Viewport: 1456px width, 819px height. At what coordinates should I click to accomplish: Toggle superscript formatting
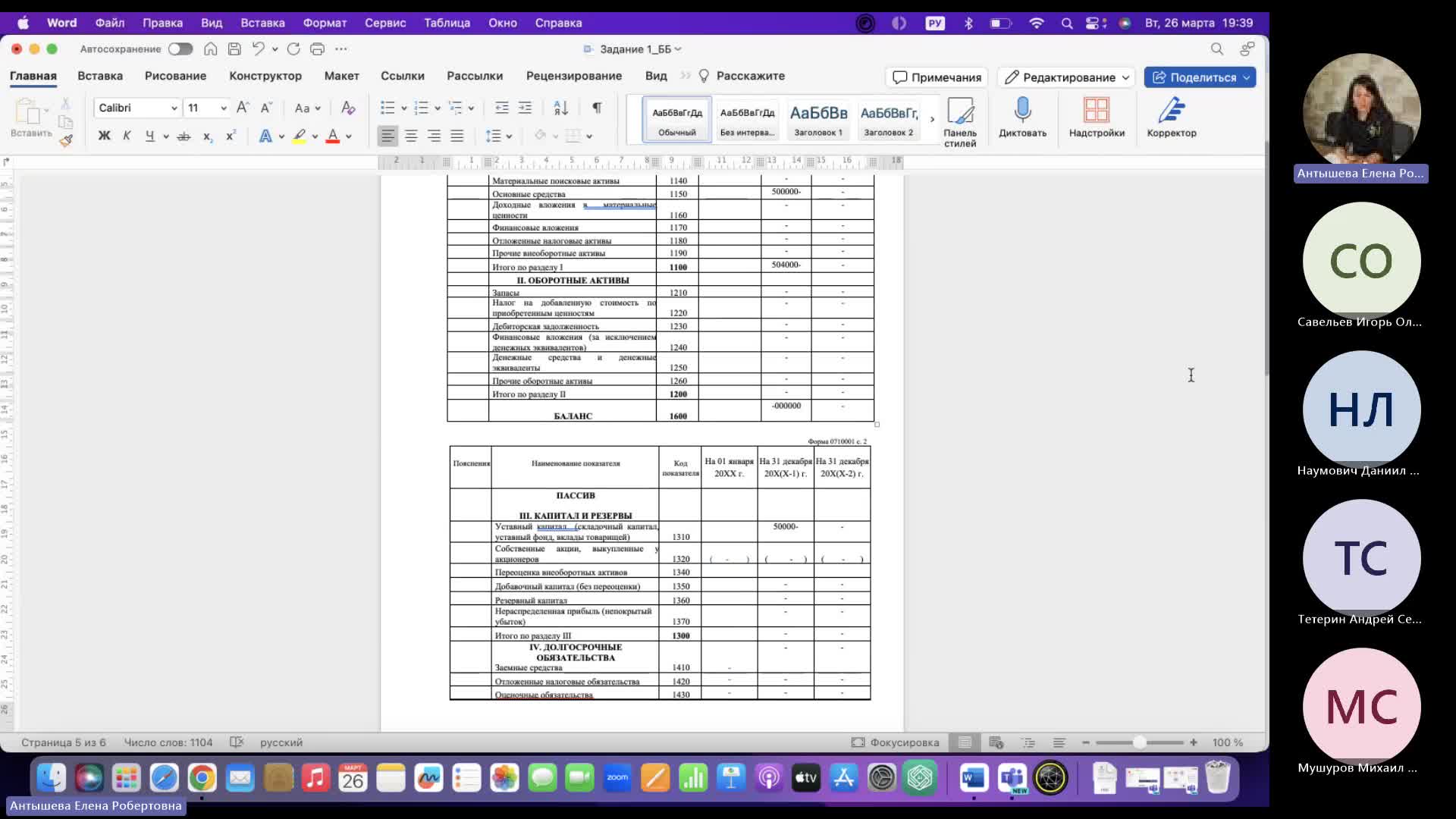coord(231,136)
